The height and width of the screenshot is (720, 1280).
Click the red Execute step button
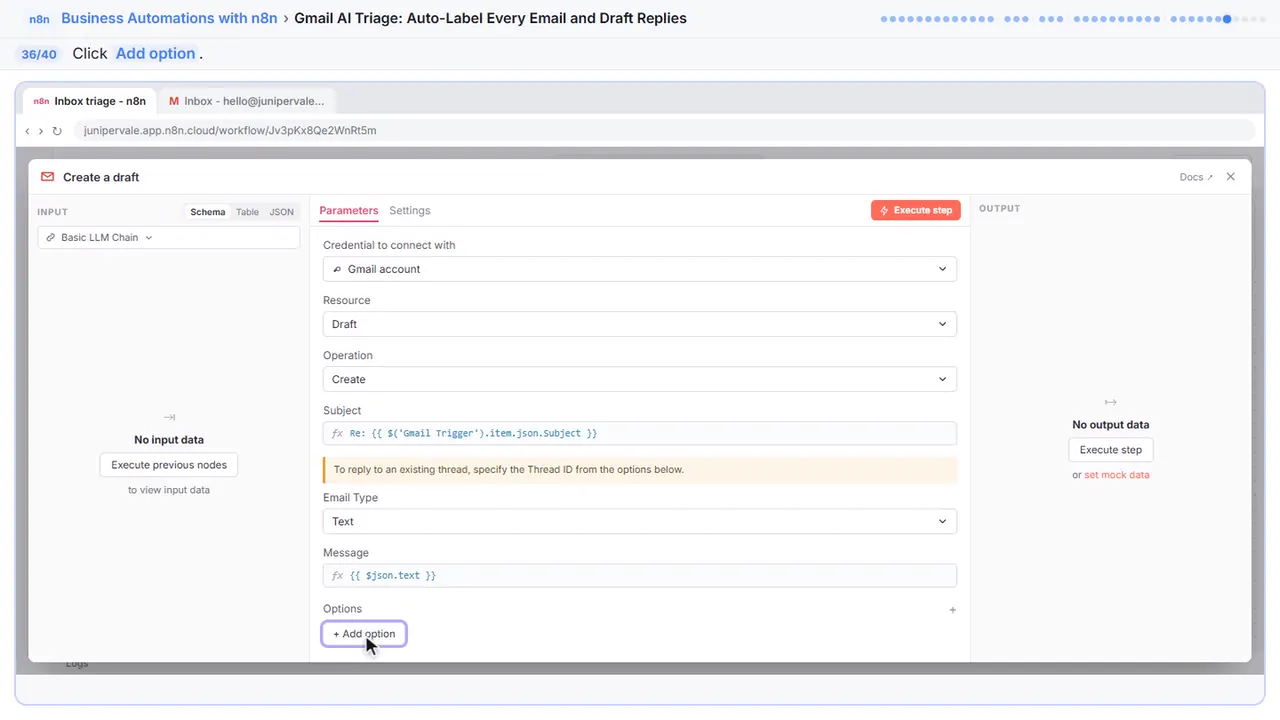click(916, 211)
